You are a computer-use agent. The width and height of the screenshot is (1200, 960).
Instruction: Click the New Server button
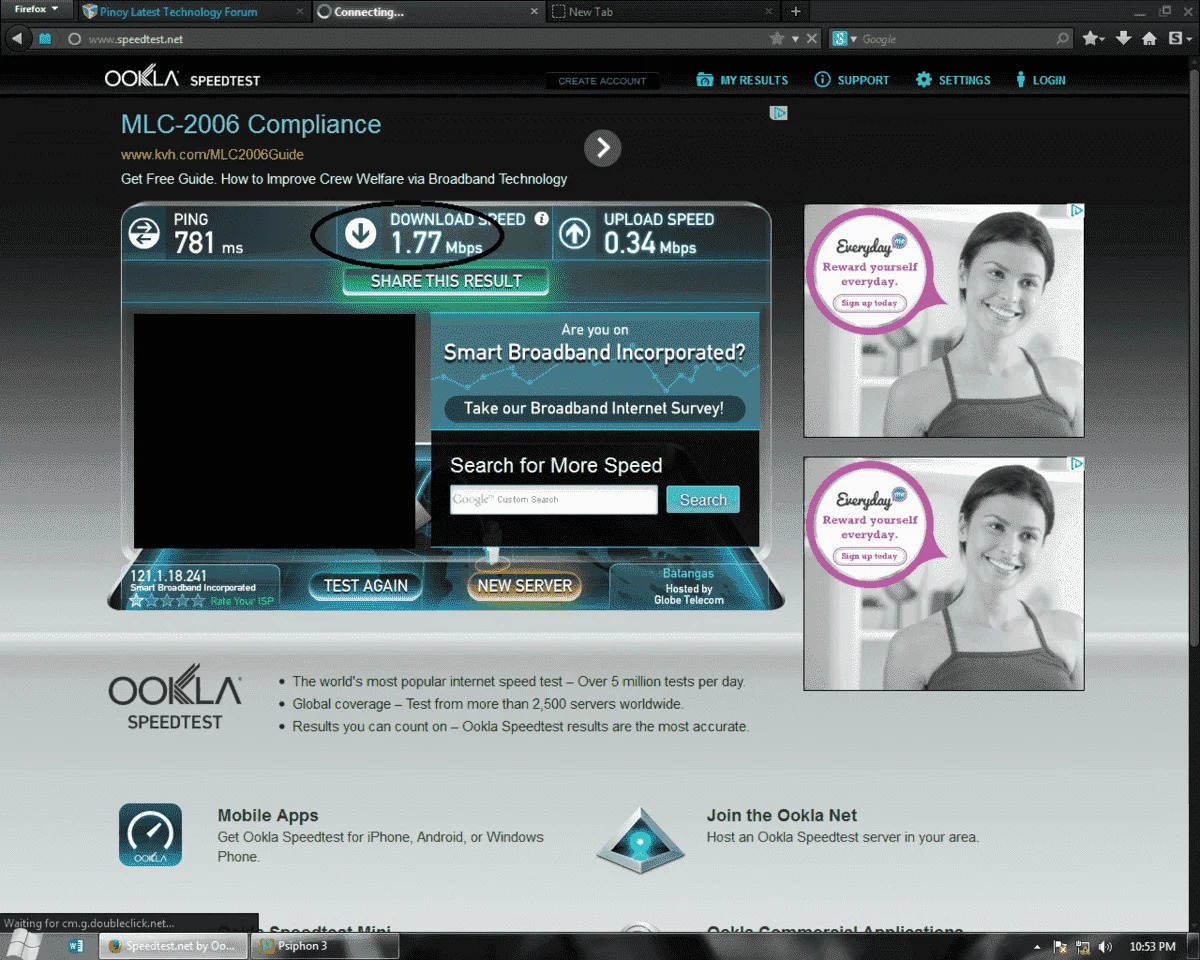click(x=524, y=586)
